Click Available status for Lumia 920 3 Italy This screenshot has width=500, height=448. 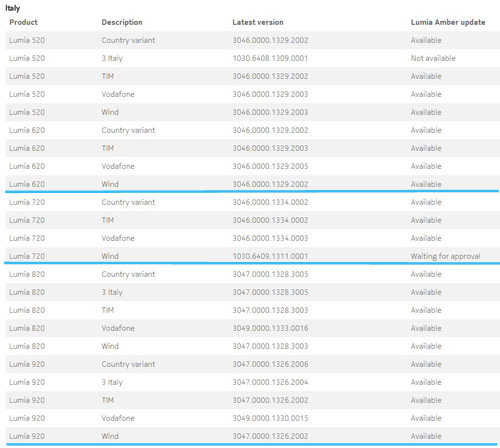pos(426,382)
